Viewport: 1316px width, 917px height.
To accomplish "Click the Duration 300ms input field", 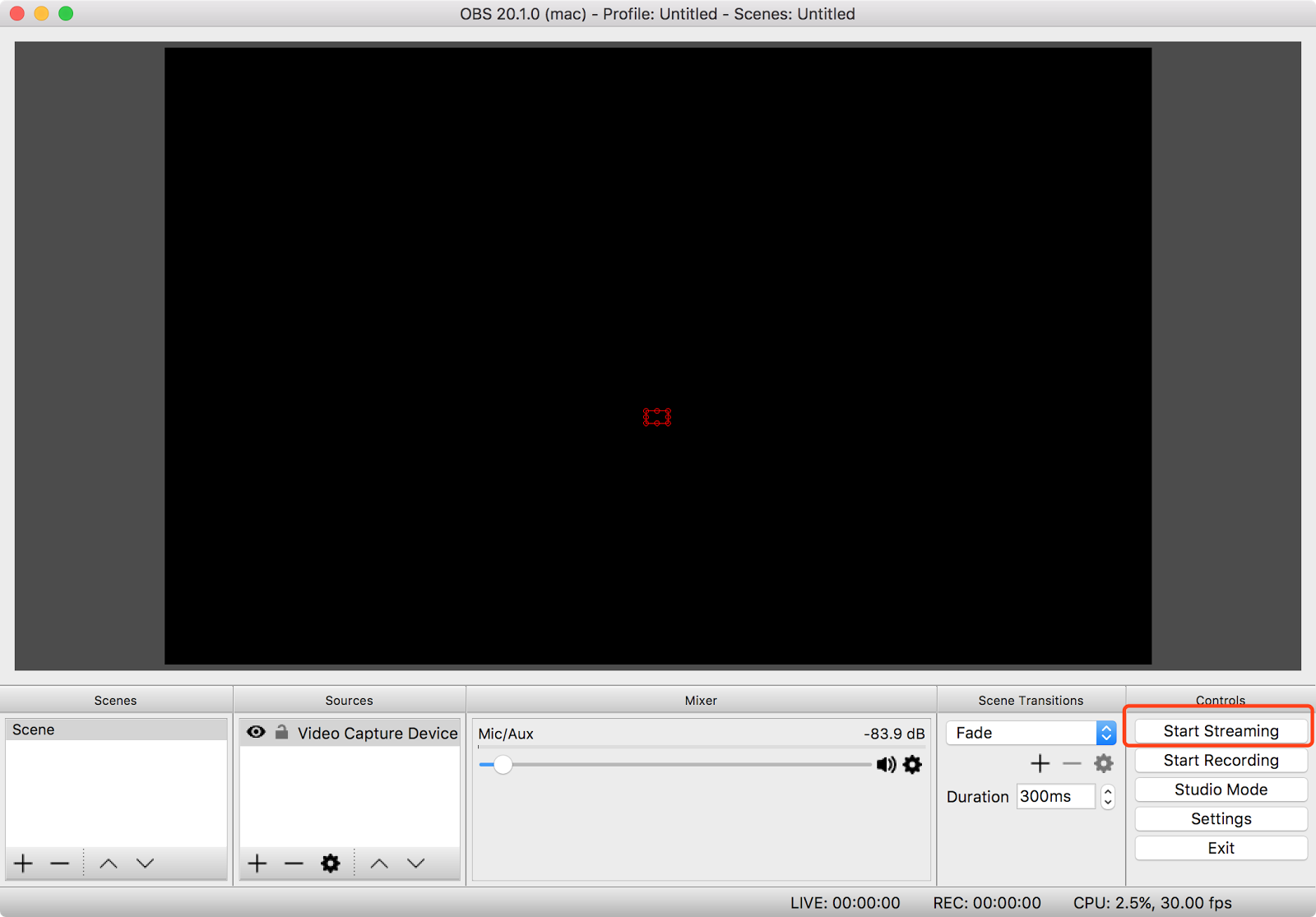I will coord(1056,796).
